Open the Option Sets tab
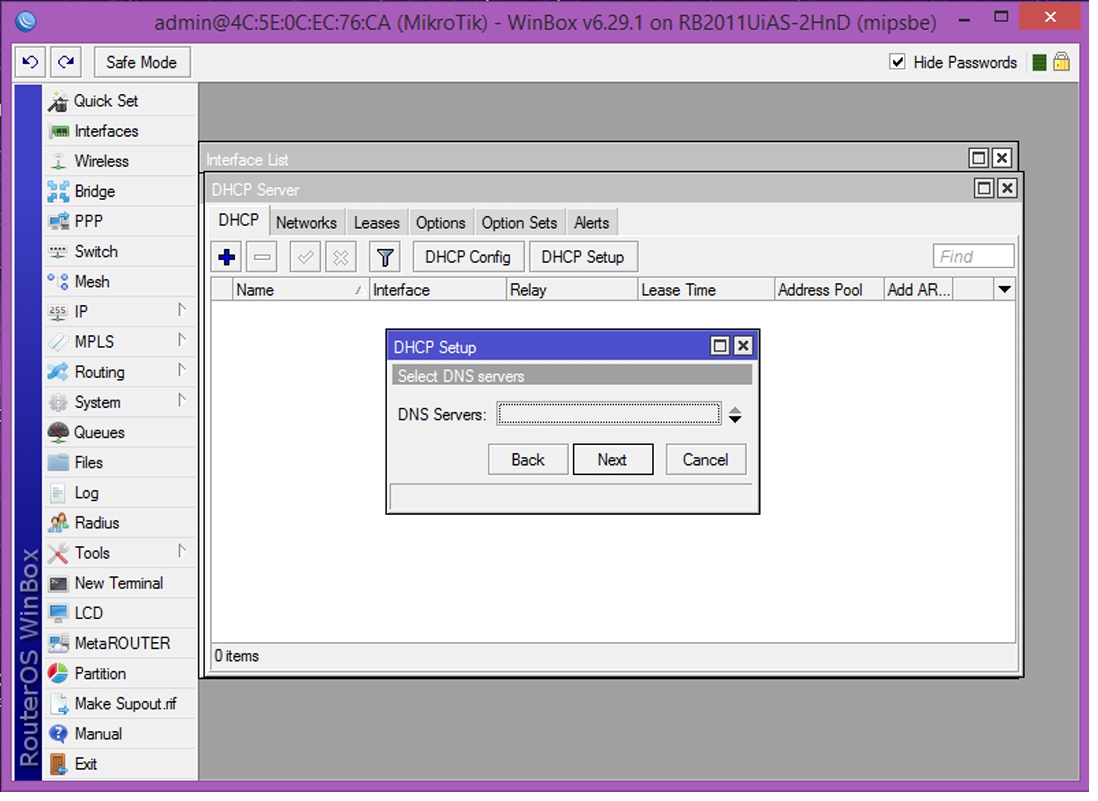The image size is (1098, 801). click(519, 223)
